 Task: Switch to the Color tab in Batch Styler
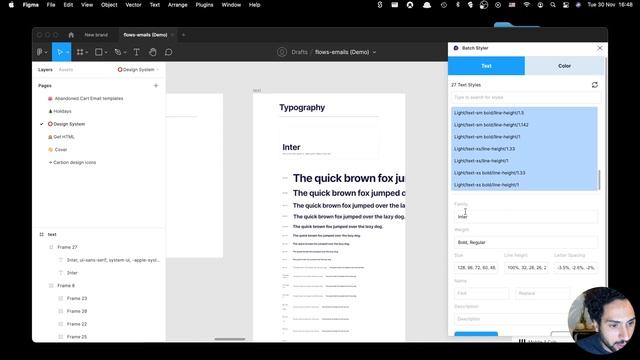tap(564, 66)
